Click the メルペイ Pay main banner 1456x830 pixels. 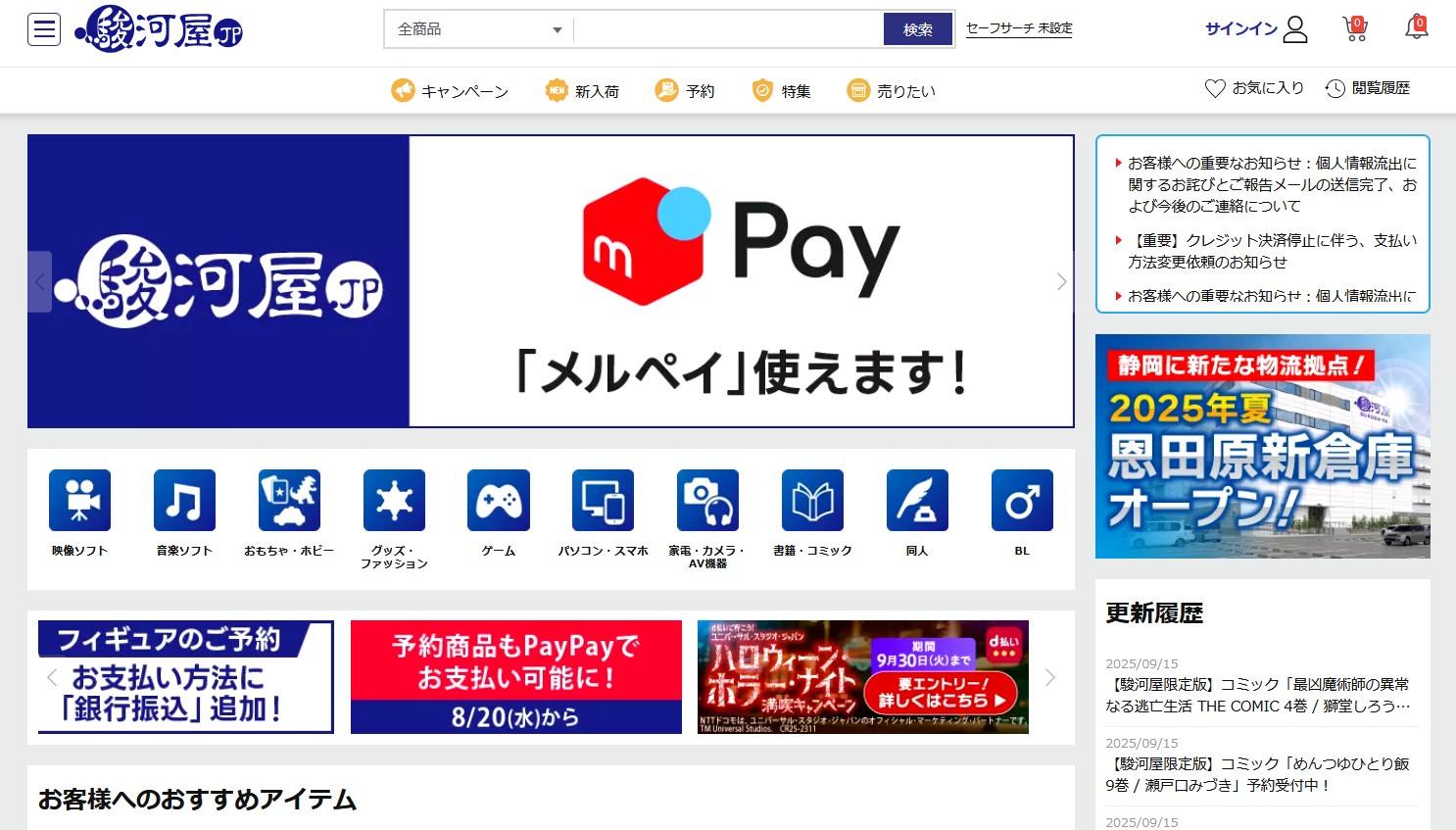click(x=551, y=281)
